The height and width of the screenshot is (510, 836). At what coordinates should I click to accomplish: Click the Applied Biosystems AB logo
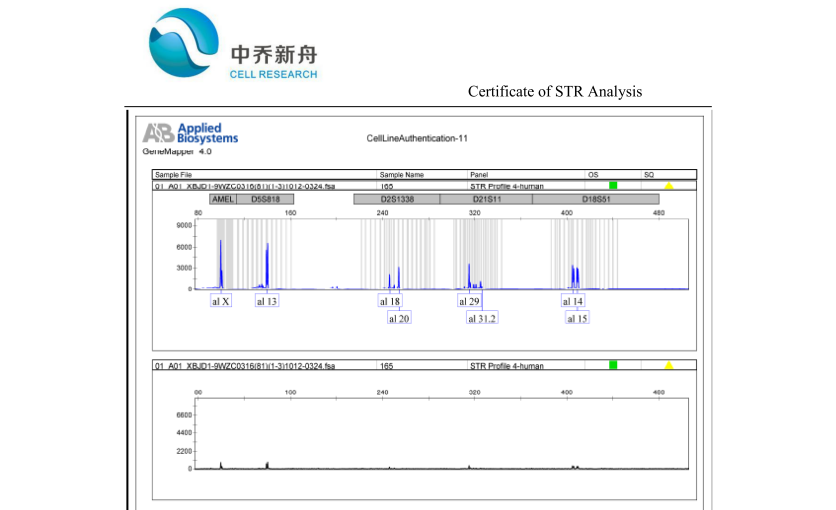157,133
